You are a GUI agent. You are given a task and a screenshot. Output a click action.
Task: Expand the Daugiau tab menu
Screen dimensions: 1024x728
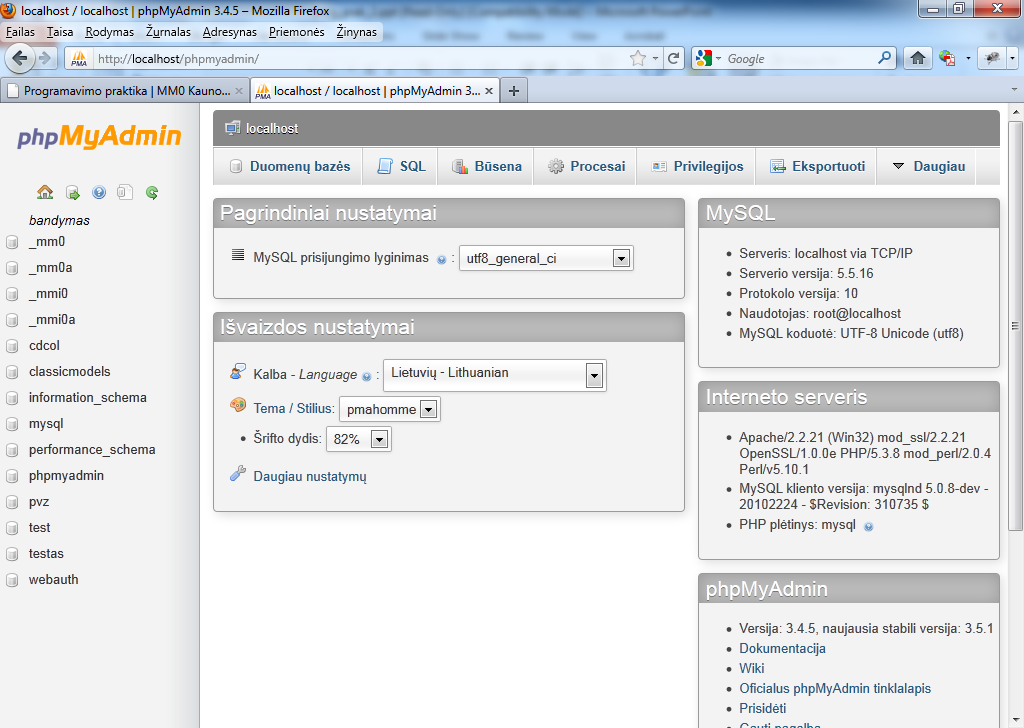click(x=929, y=166)
